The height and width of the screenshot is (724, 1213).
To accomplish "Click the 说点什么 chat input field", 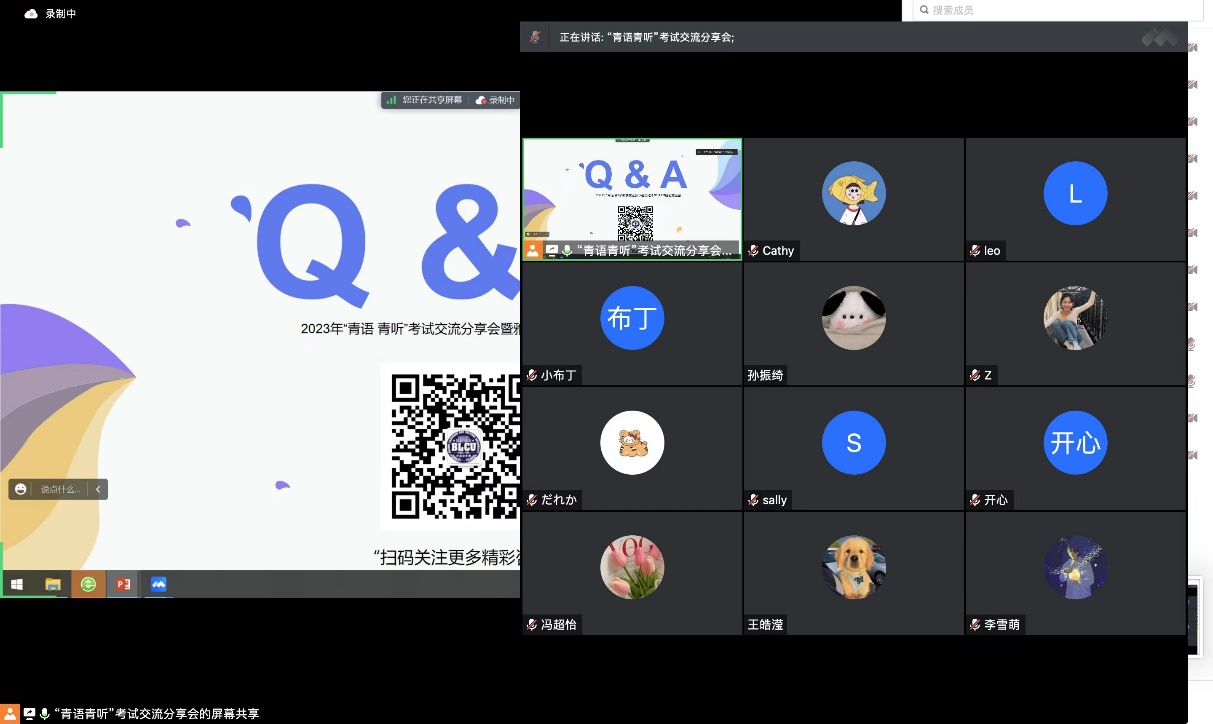I will point(59,489).
